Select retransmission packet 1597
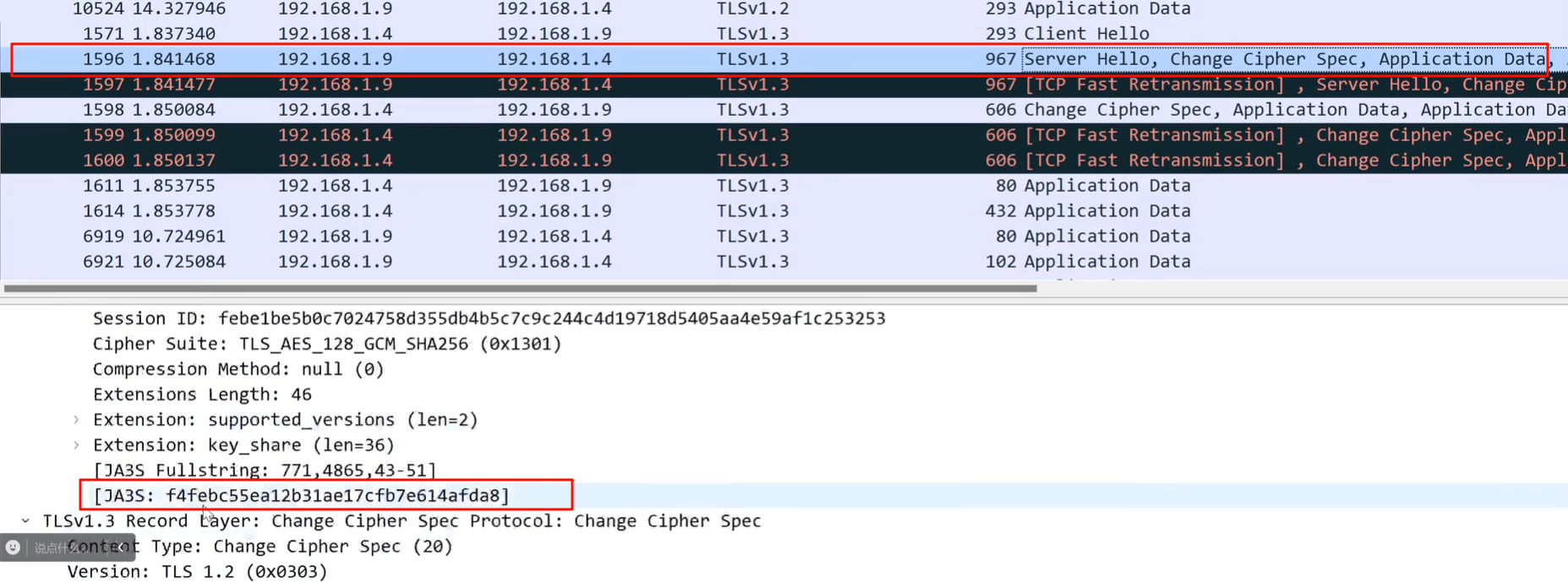This screenshot has height=582, width=1568. [784, 84]
